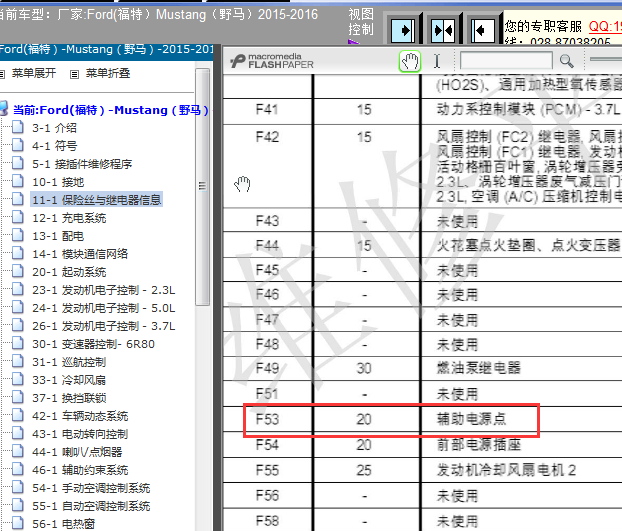The image size is (622, 531).
Task: Click fuse cell F44 in table
Action: pos(267,246)
